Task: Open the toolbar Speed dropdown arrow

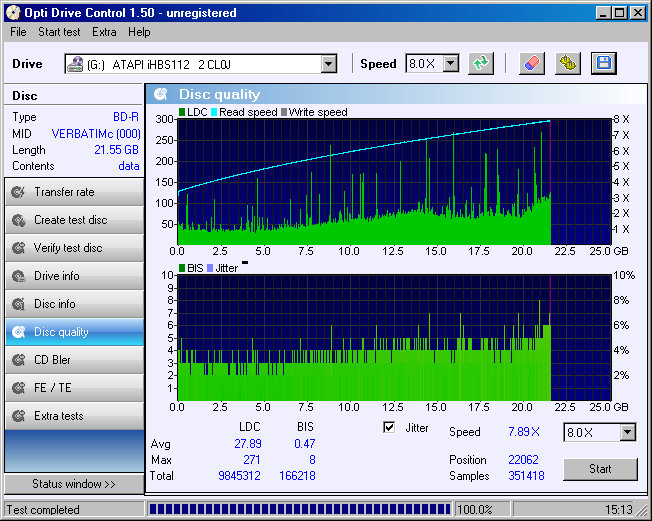Action: [451, 64]
